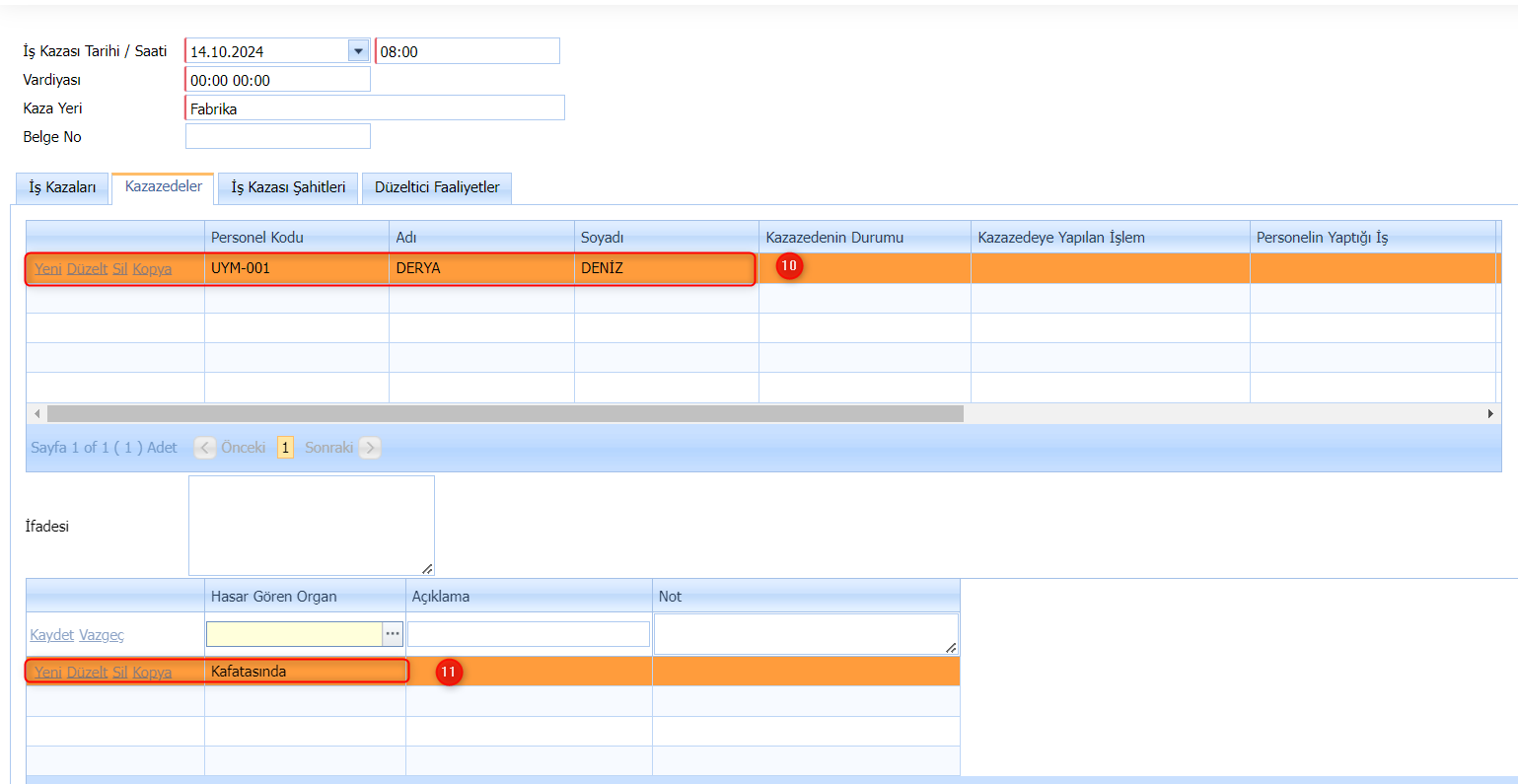Screen dimensions: 1518x784
Task: Open the İş Kazası Şahitleri tab
Action: (x=288, y=187)
